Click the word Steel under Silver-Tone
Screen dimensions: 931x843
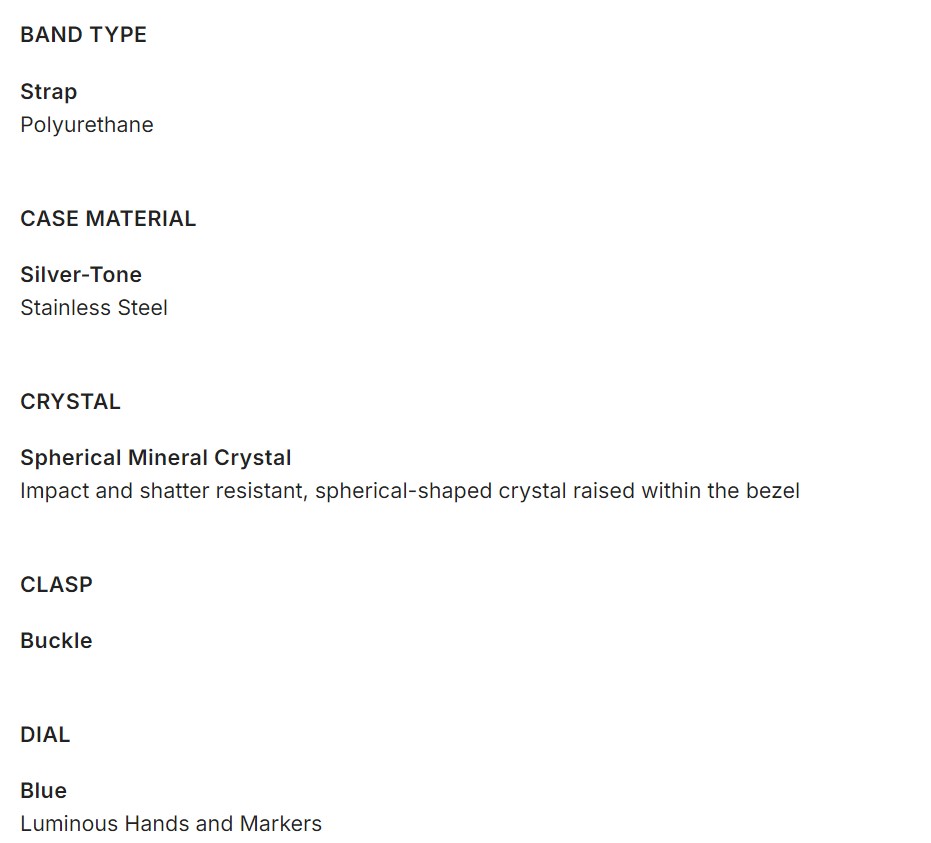click(143, 308)
